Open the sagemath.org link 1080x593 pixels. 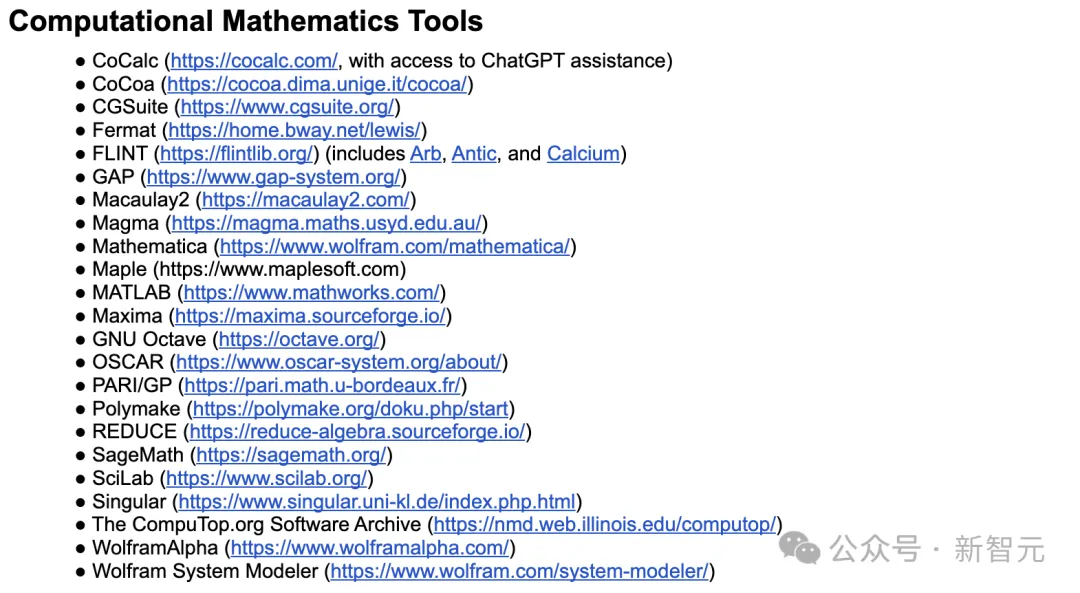pyautogui.click(x=291, y=455)
